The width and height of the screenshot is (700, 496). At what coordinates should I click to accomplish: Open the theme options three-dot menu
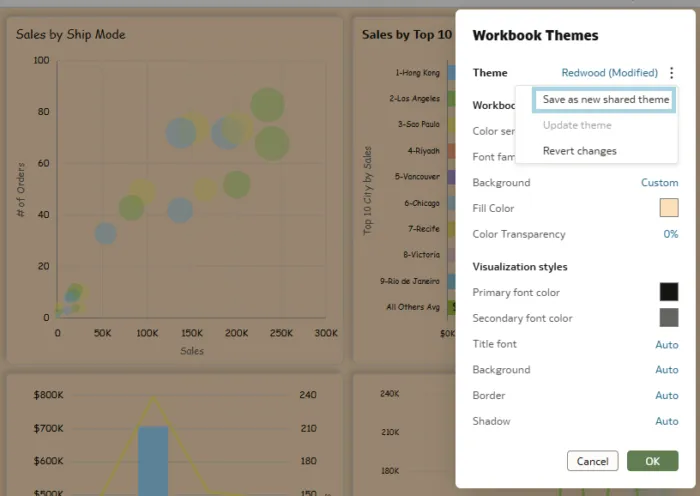pyautogui.click(x=672, y=73)
